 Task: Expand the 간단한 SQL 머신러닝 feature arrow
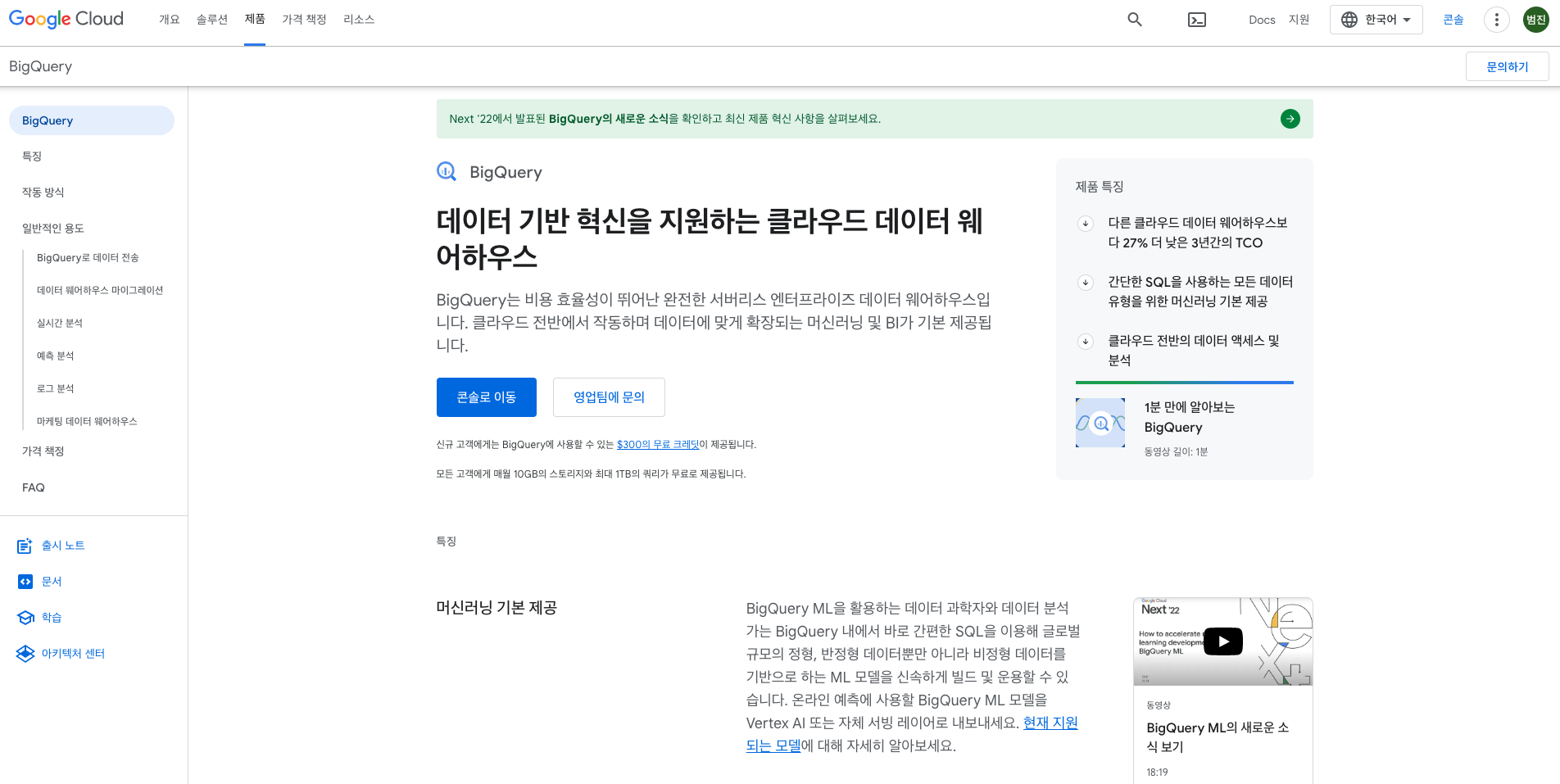(x=1086, y=283)
